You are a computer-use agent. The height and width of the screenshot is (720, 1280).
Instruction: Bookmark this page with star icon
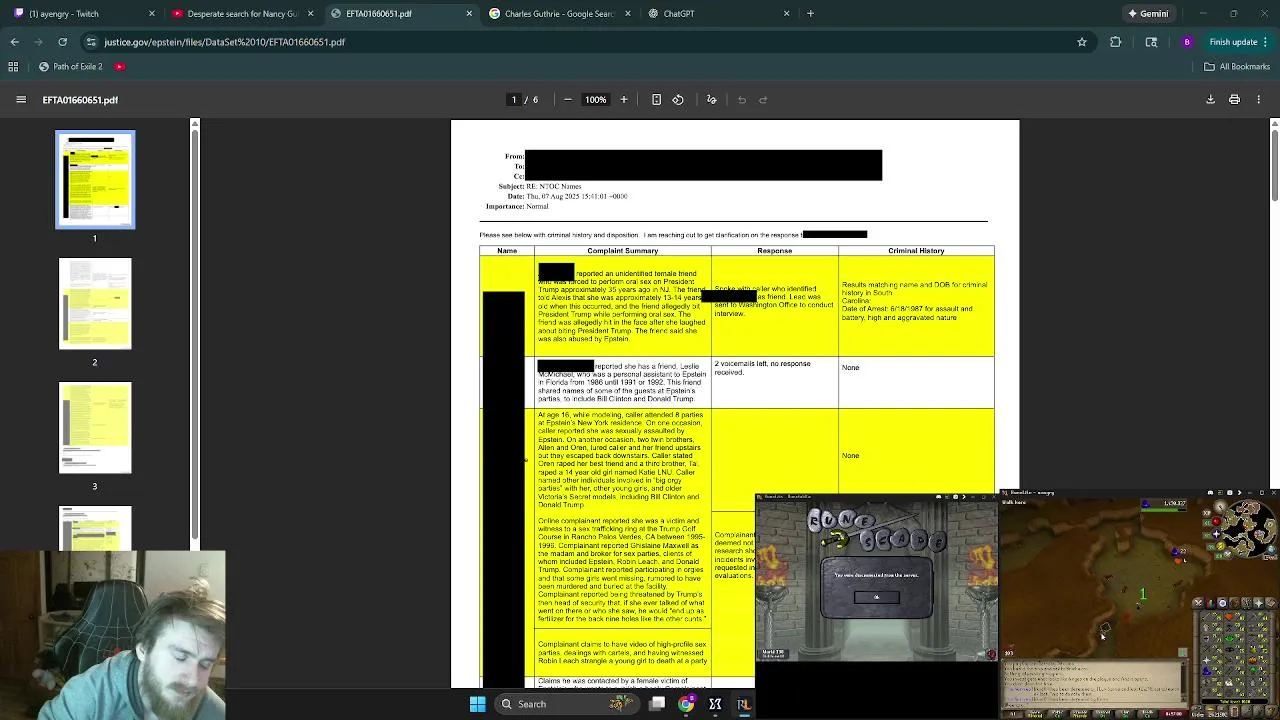tap(1081, 42)
